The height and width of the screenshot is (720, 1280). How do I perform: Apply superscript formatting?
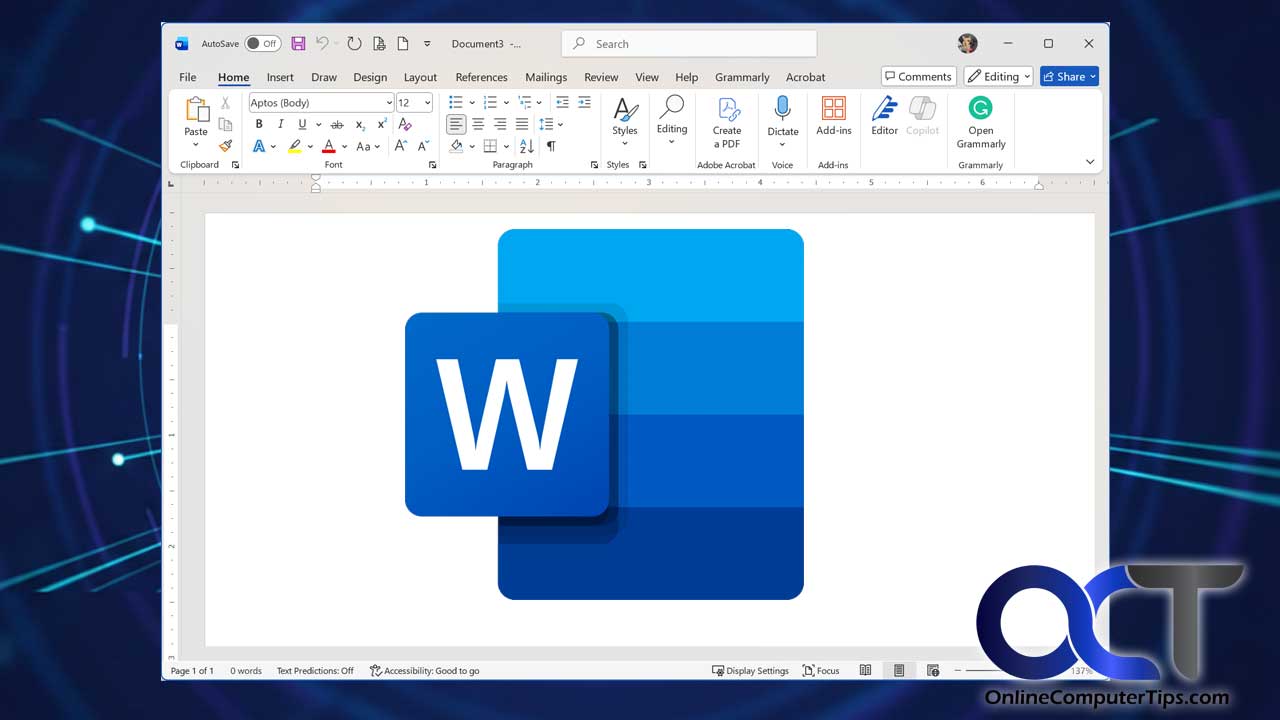[x=382, y=124]
